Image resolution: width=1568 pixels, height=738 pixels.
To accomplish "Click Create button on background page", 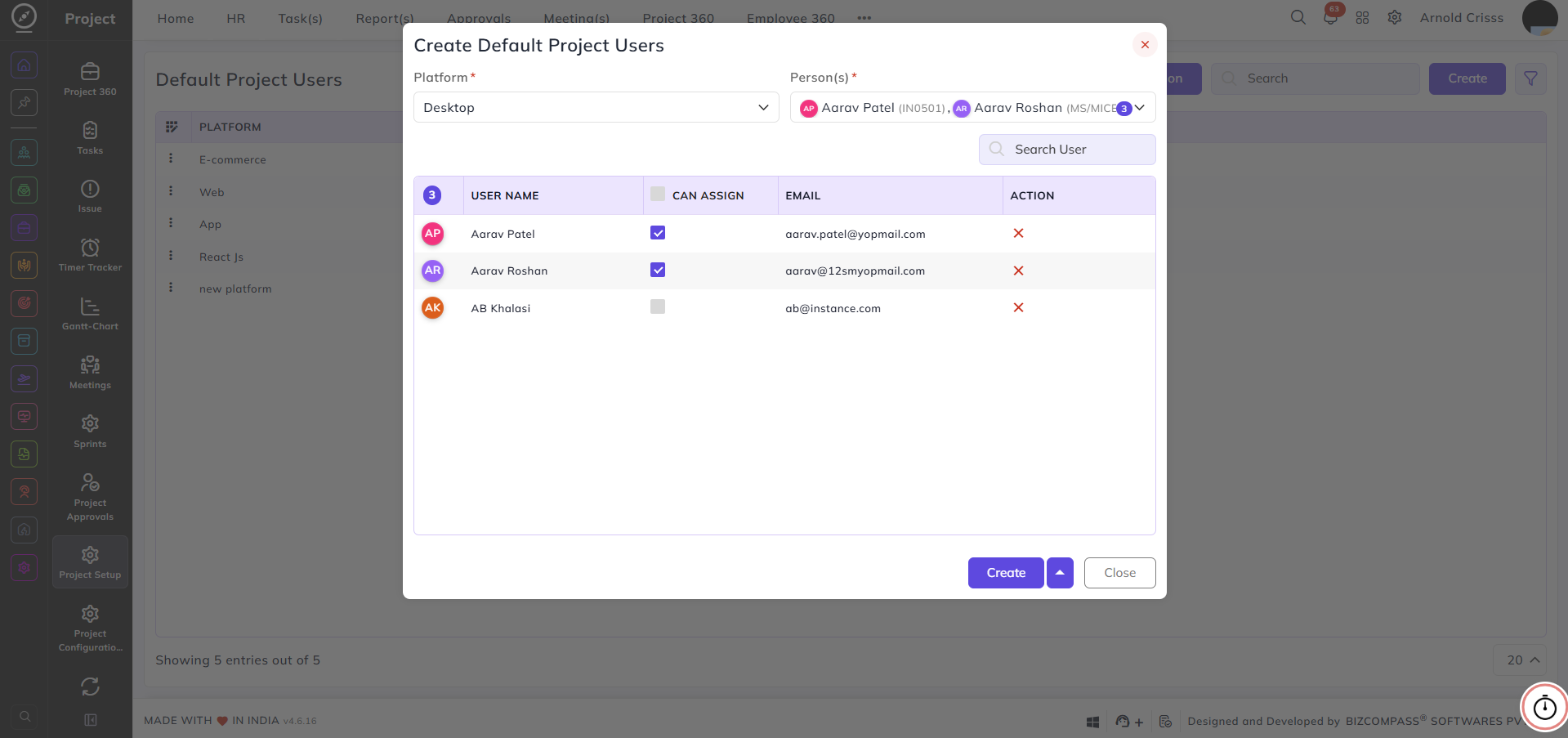I will click(1467, 78).
